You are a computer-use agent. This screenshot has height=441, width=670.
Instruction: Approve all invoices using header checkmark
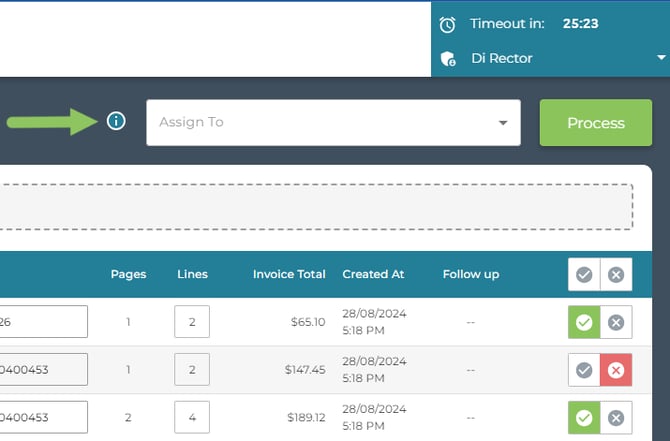pyautogui.click(x=585, y=274)
